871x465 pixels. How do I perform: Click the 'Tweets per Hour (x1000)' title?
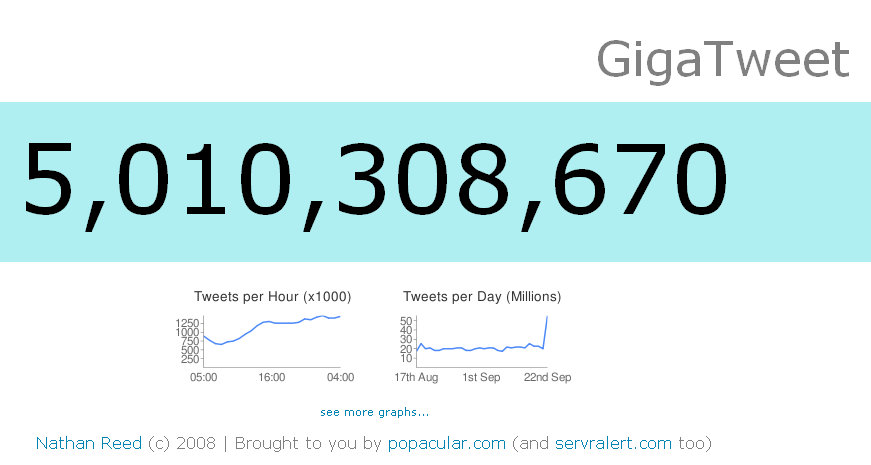click(273, 297)
